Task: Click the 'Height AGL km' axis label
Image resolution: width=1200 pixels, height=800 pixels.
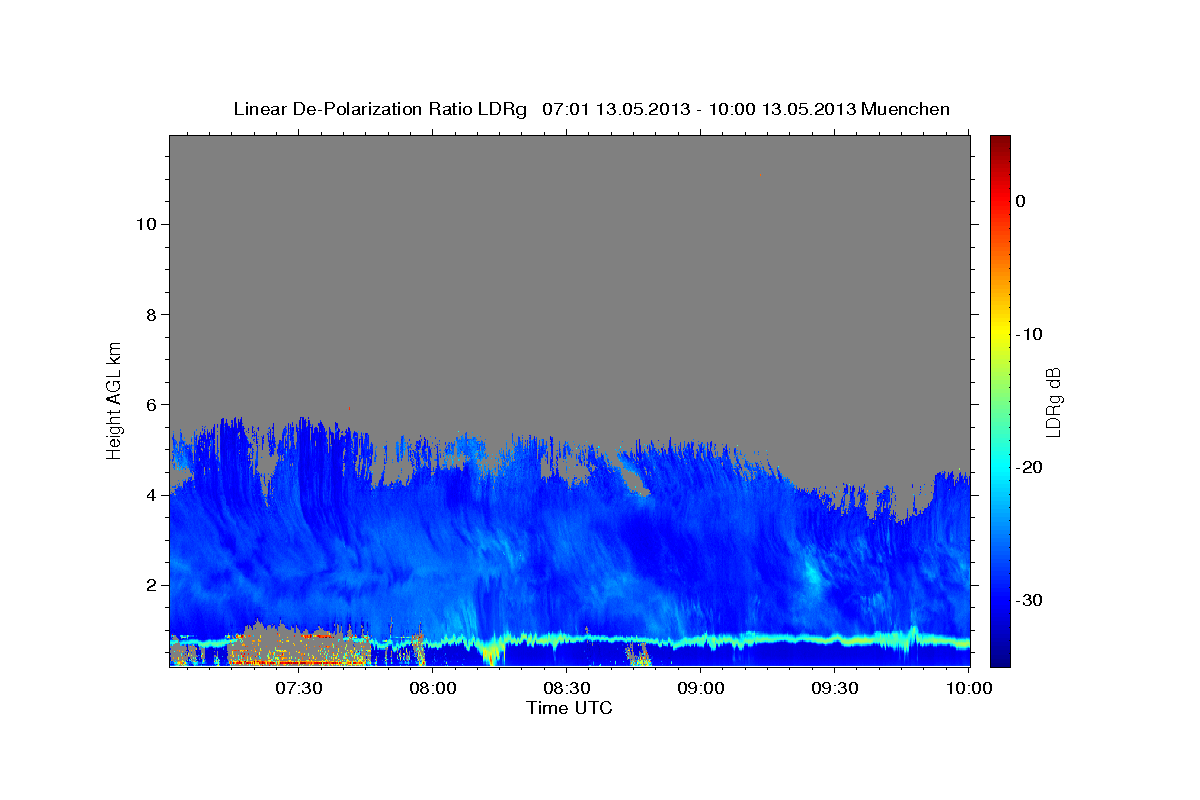Action: click(114, 399)
